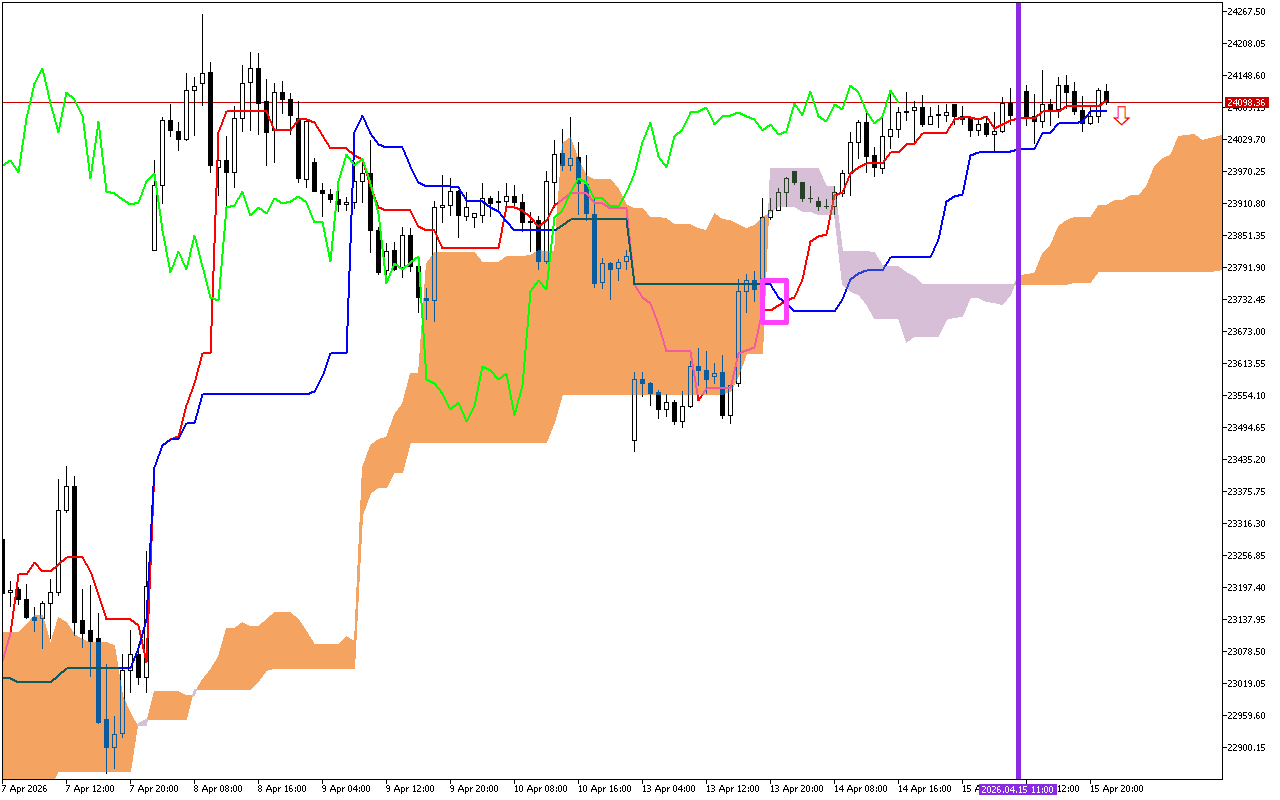Click the 13 Apr 20:00 time label
1280x800 pixels.
(x=797, y=789)
